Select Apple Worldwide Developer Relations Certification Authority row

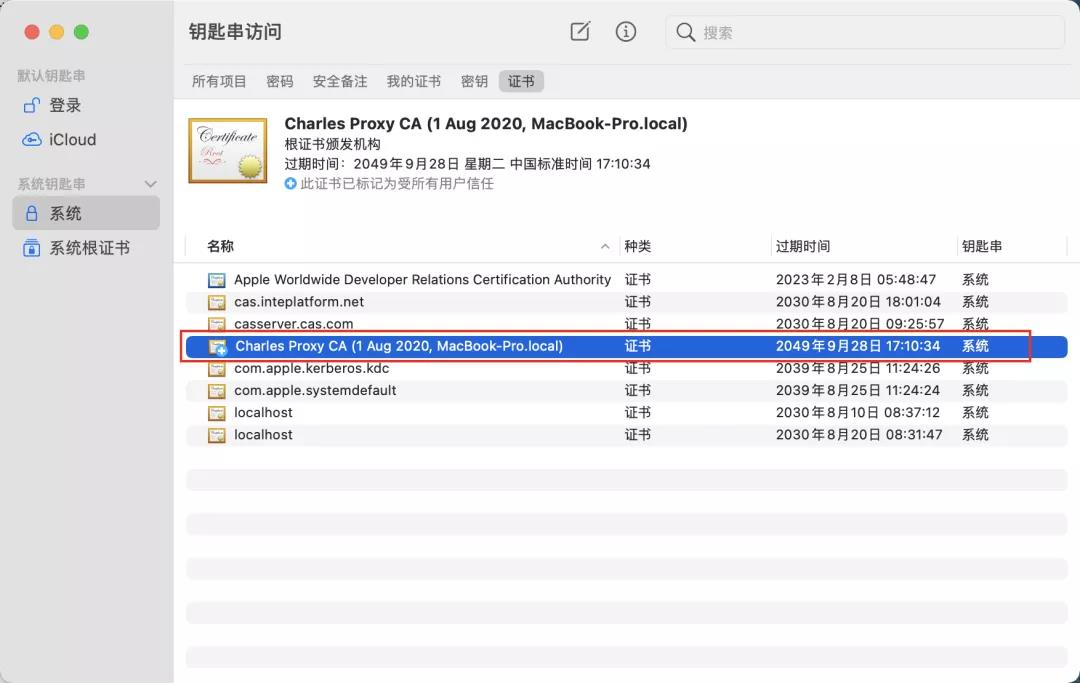627,280
